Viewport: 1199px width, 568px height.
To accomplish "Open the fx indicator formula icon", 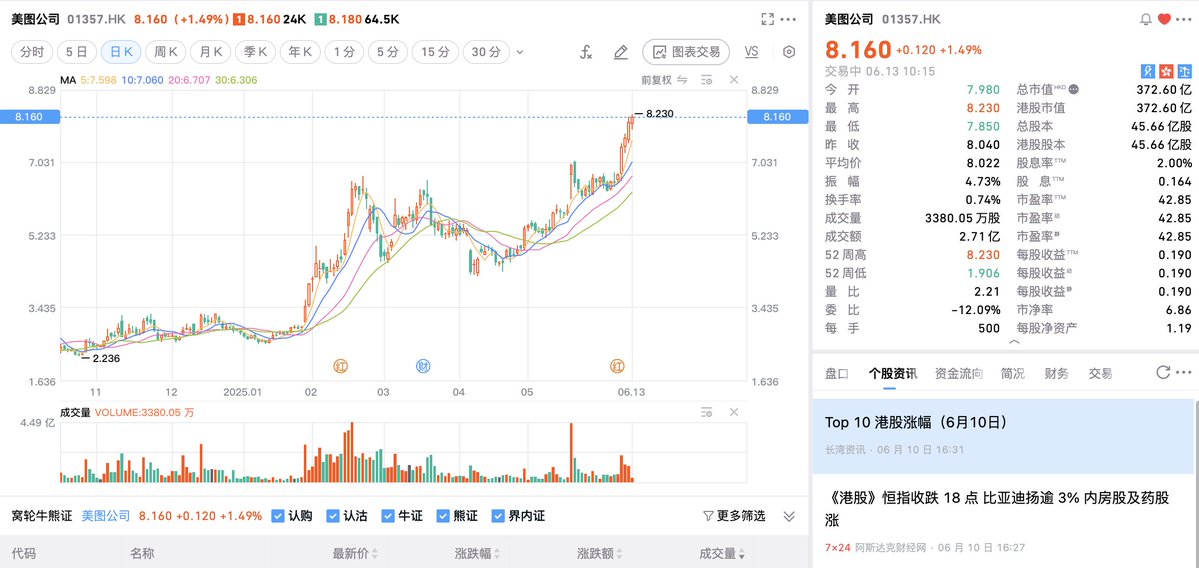I will [586, 52].
